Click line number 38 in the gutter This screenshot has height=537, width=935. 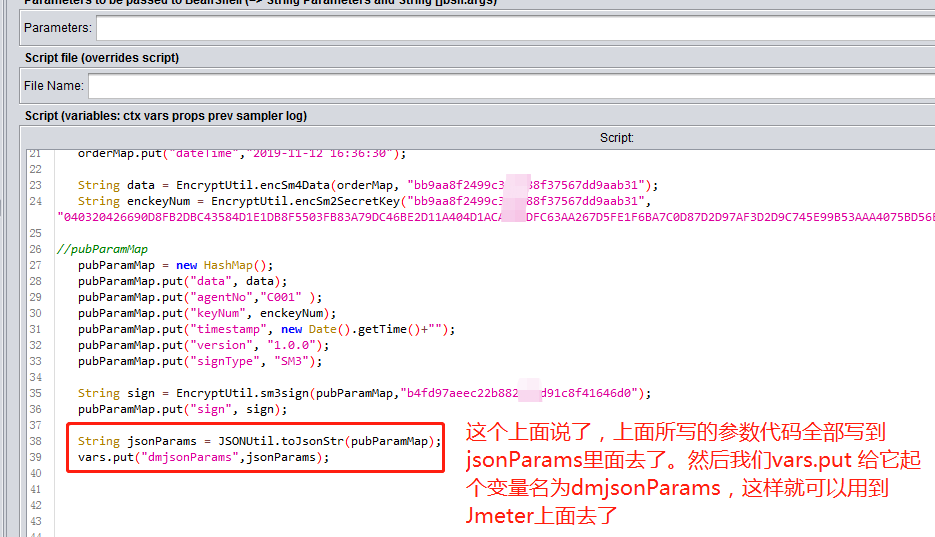pos(36,441)
